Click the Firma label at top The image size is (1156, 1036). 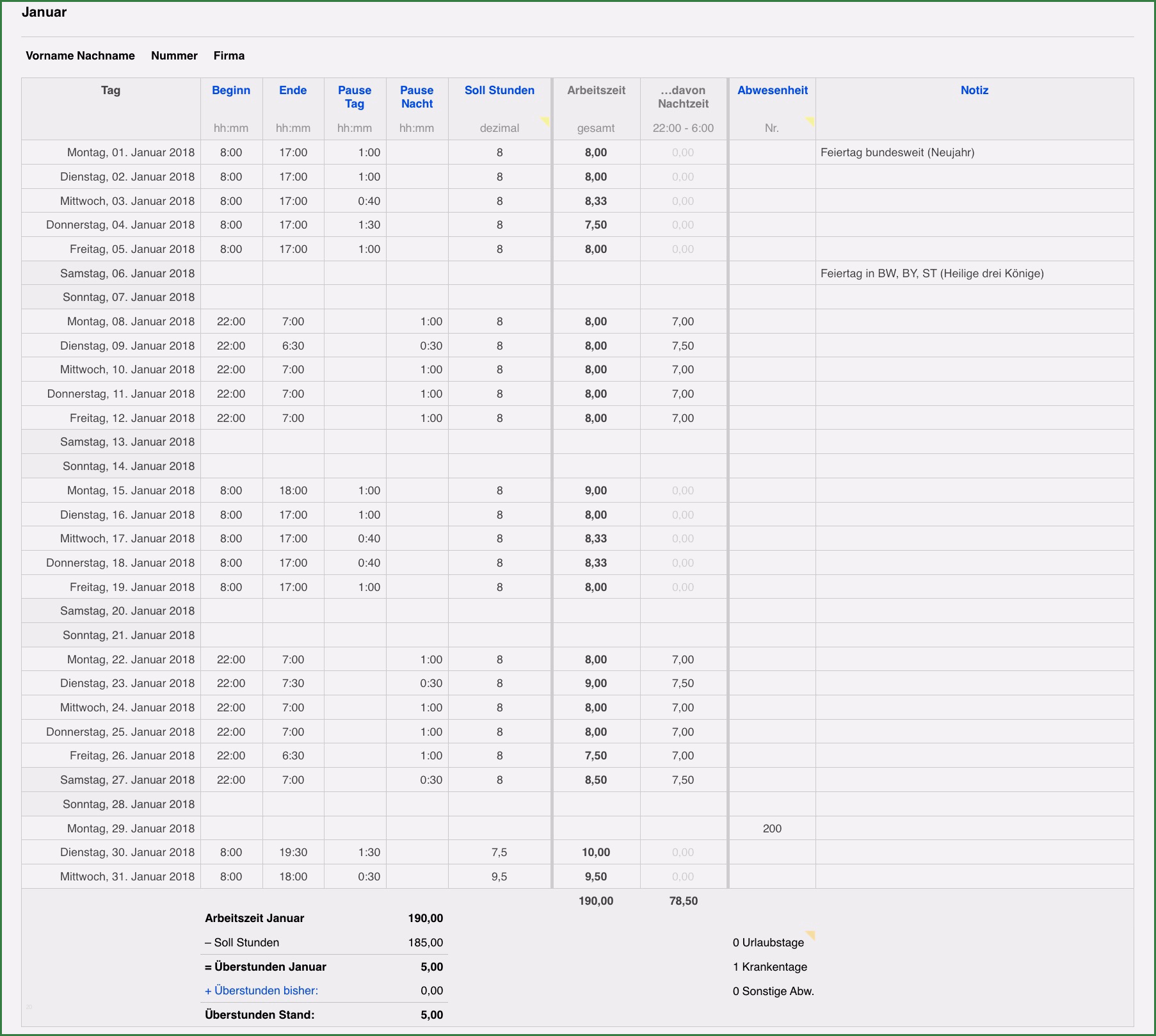229,56
